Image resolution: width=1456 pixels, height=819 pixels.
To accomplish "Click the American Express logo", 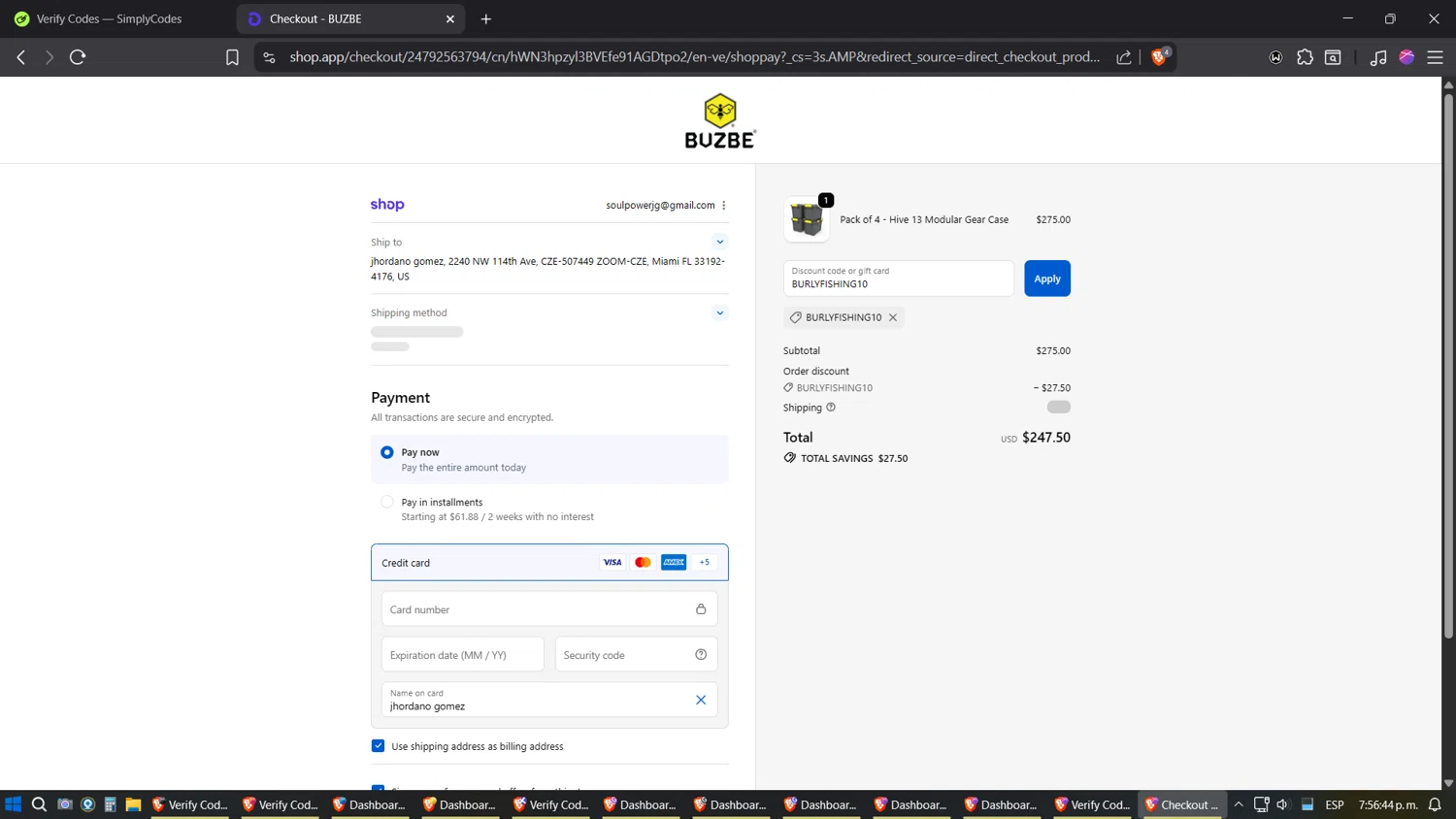I will 674,562.
